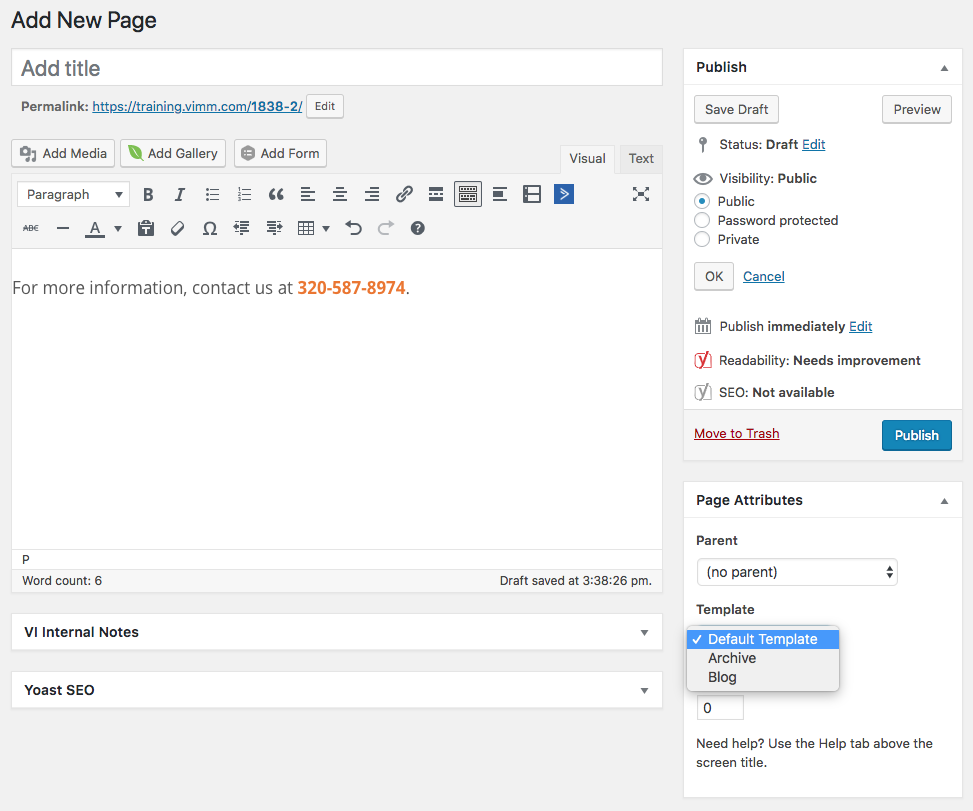Switch to the Visual editor tab
Image resolution: width=973 pixels, height=811 pixels.
point(587,159)
